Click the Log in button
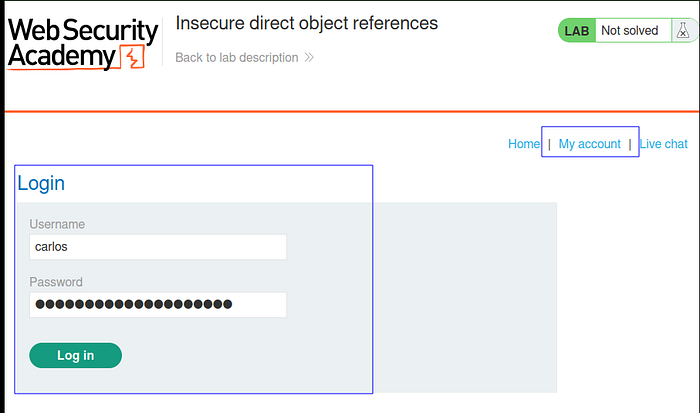The image size is (700, 413). click(x=75, y=355)
